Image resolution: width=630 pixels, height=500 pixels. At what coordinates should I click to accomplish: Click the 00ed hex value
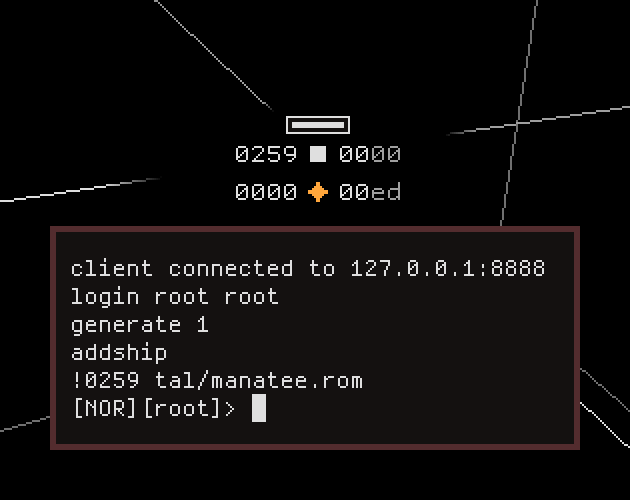coord(370,192)
